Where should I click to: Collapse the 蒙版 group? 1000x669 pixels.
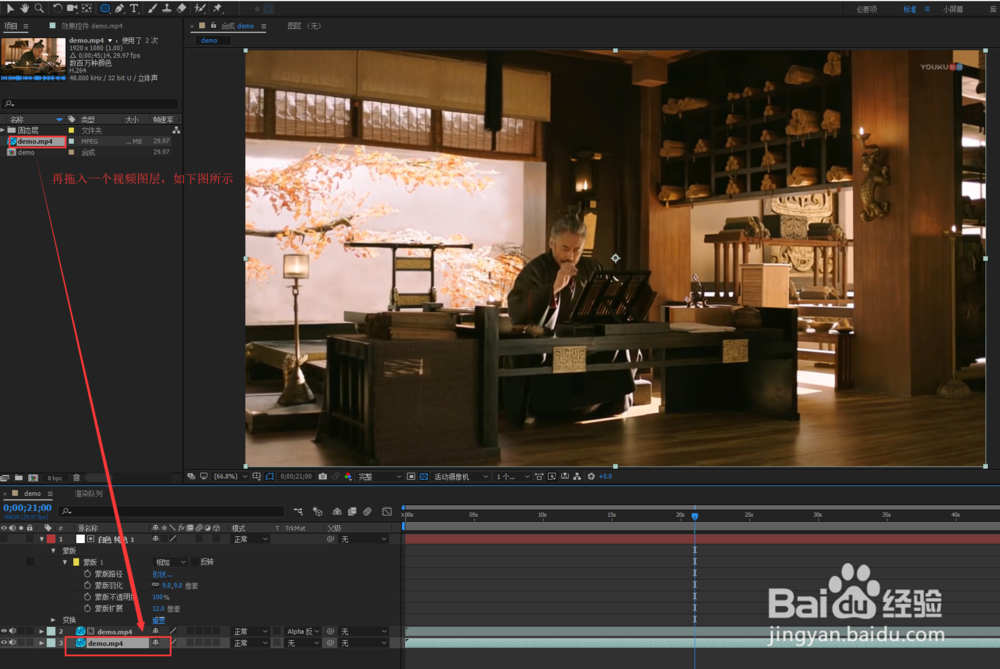point(54,550)
